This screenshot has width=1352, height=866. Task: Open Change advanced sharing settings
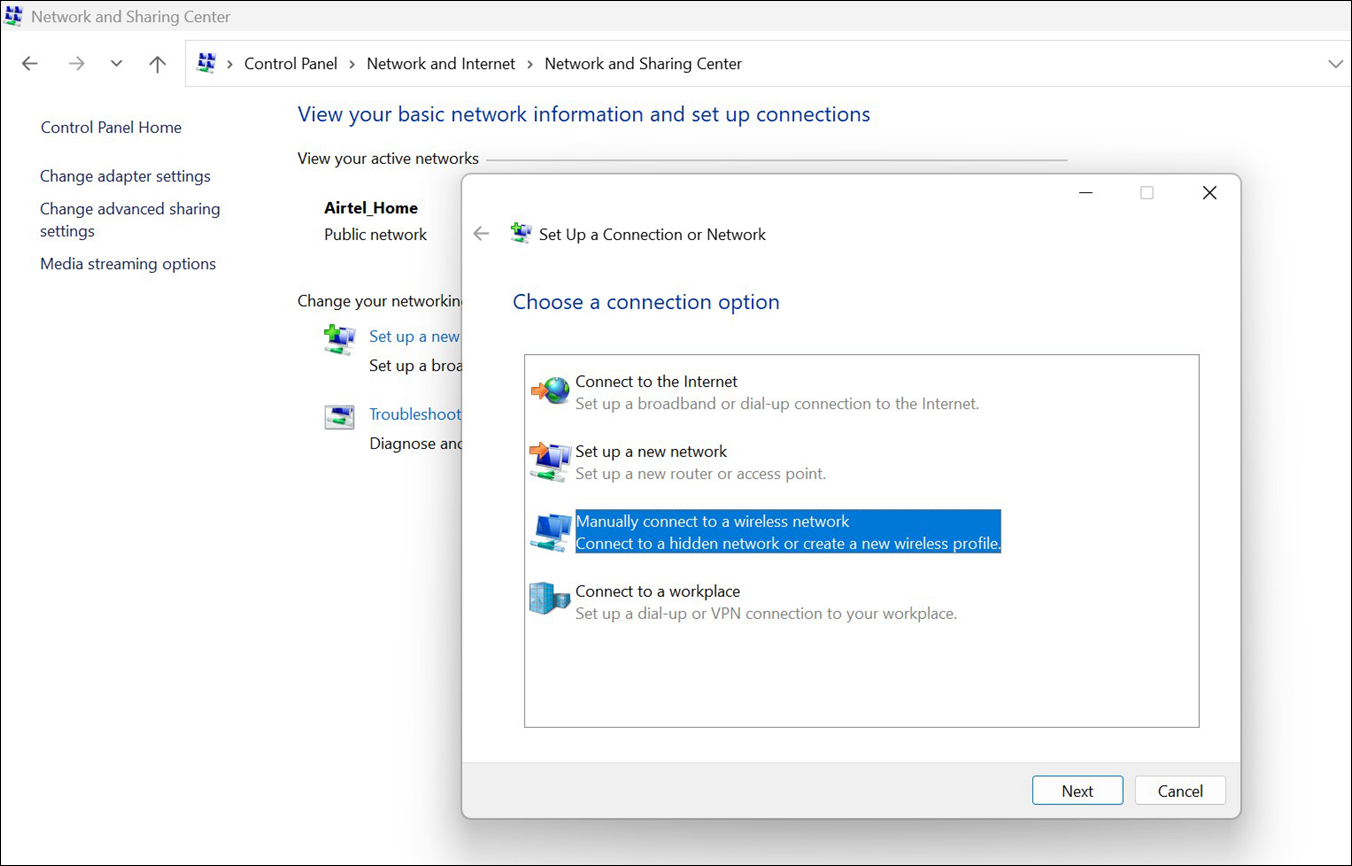point(130,220)
